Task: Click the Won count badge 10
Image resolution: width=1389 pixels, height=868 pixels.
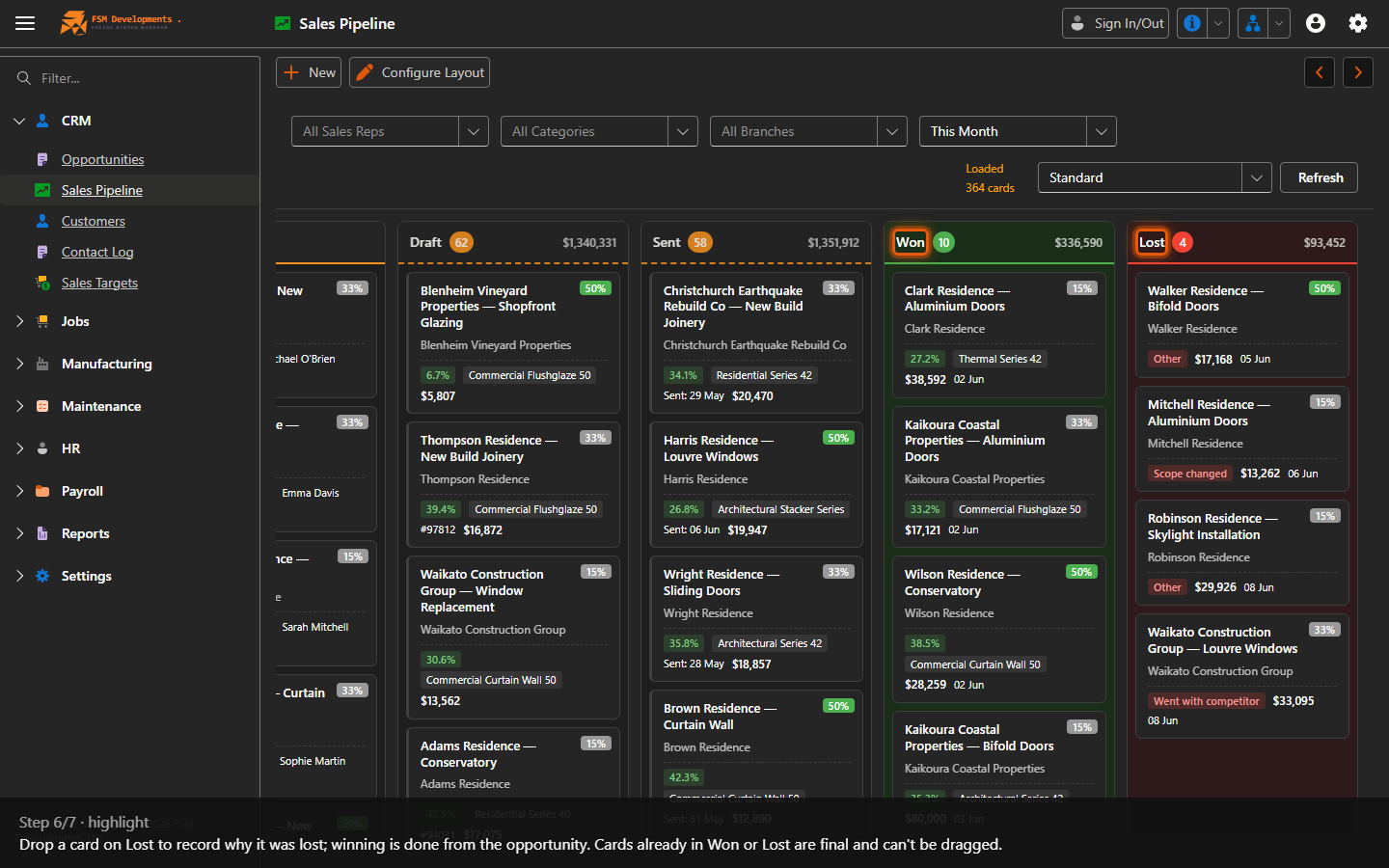Action: [943, 242]
